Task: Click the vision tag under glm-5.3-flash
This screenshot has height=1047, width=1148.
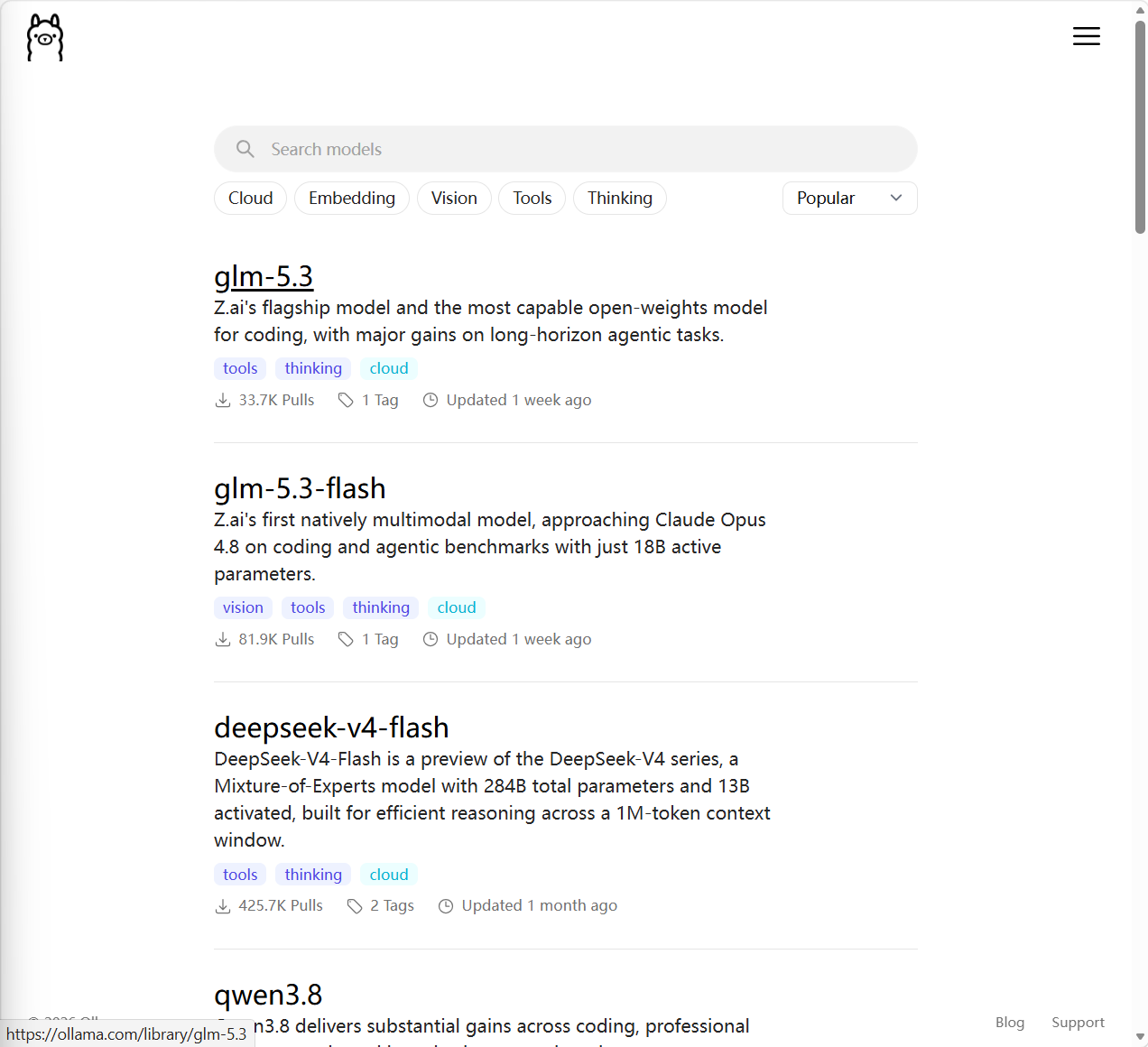Action: pyautogui.click(x=244, y=607)
